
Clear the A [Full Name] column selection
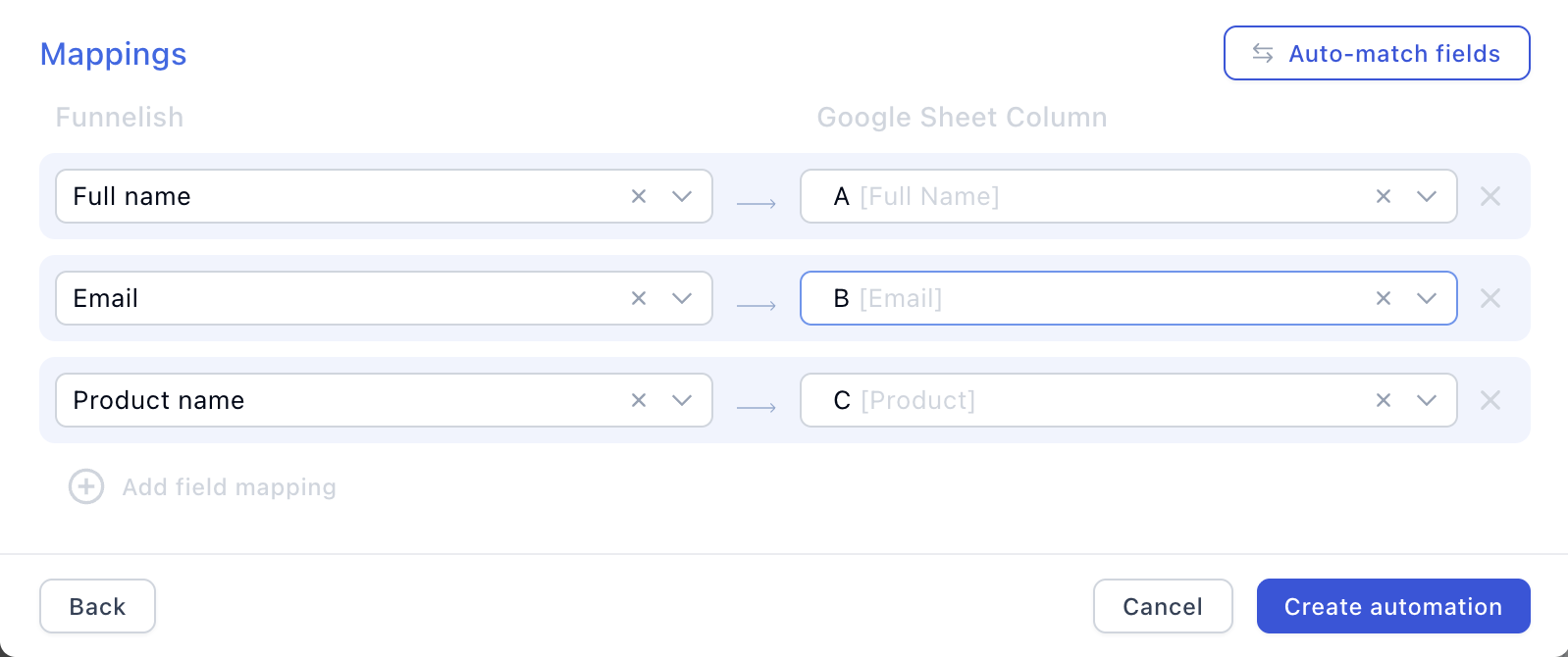click(x=1384, y=196)
